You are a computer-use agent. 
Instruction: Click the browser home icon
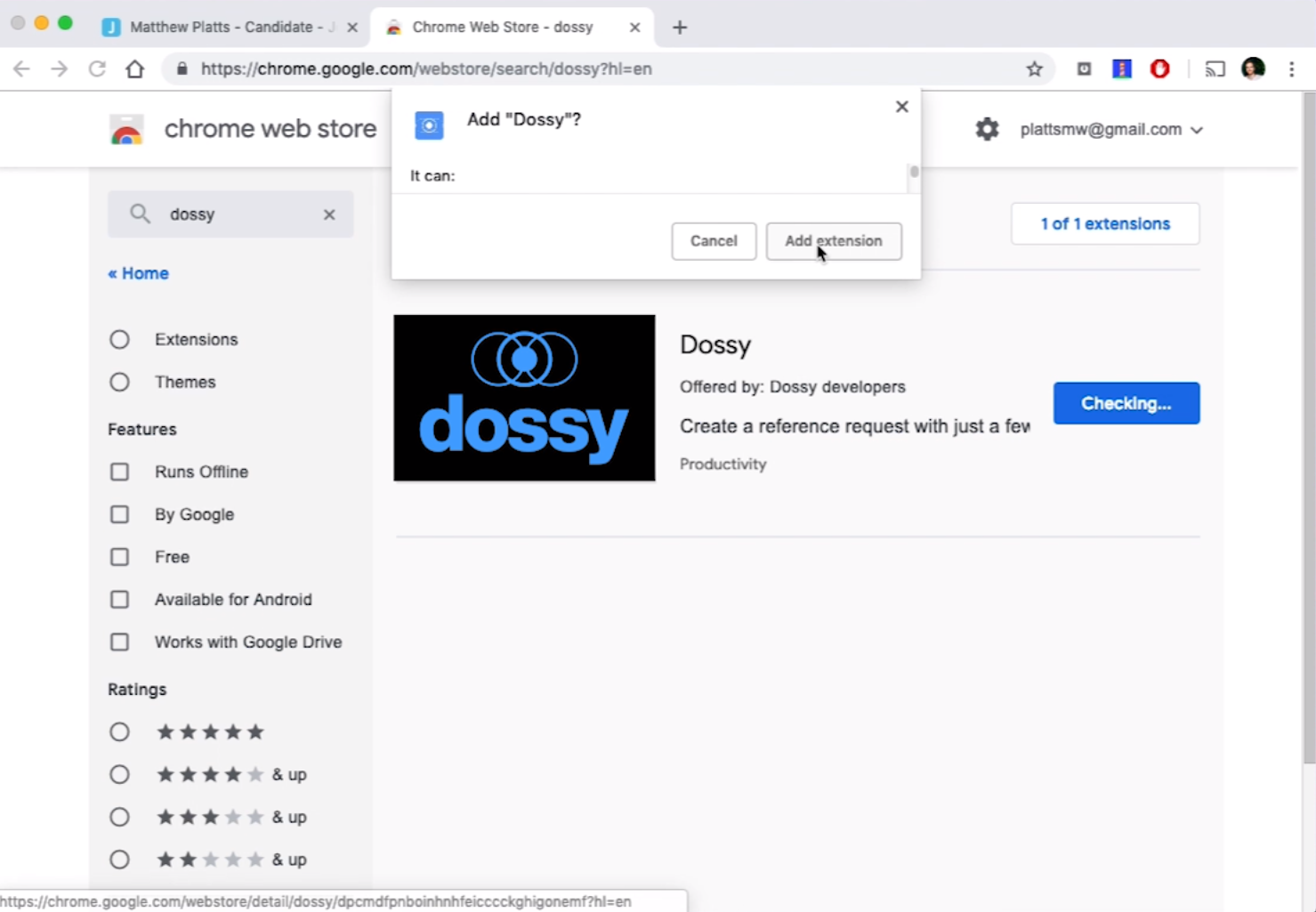[134, 69]
